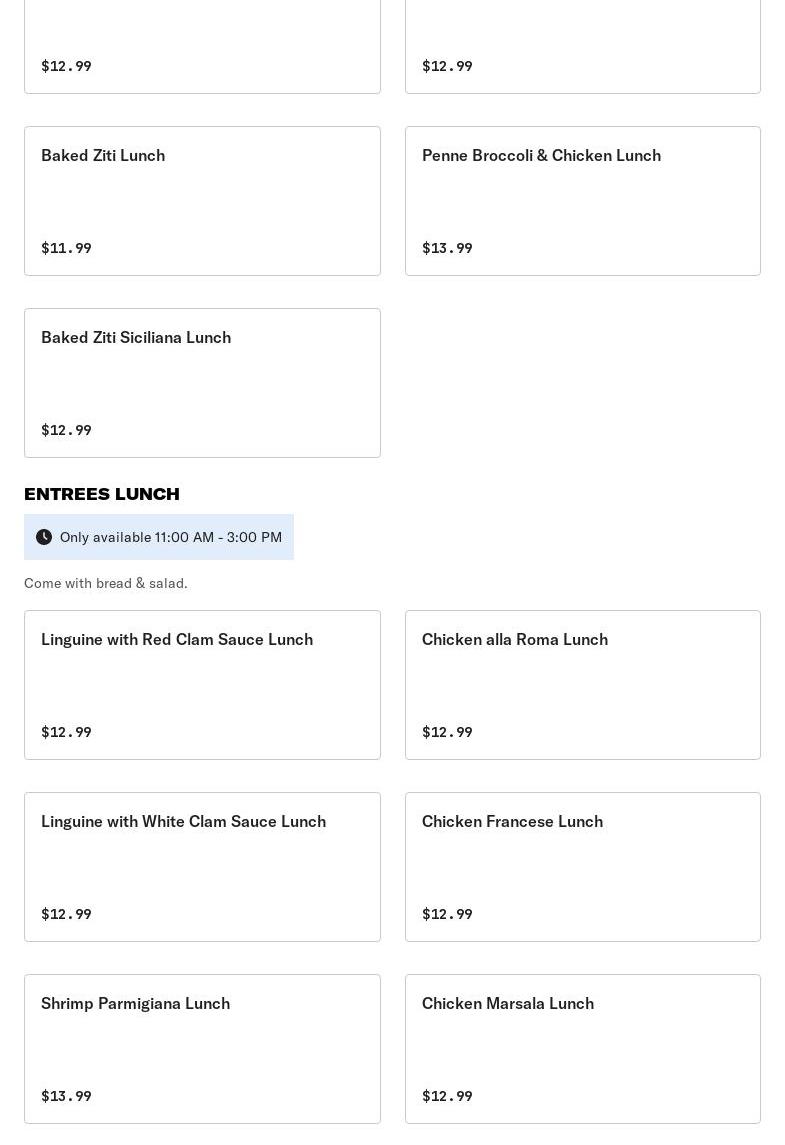Select Penne Broccoli & Chicken Lunch
Image resolution: width=785 pixels, height=1145 pixels.
click(x=541, y=155)
